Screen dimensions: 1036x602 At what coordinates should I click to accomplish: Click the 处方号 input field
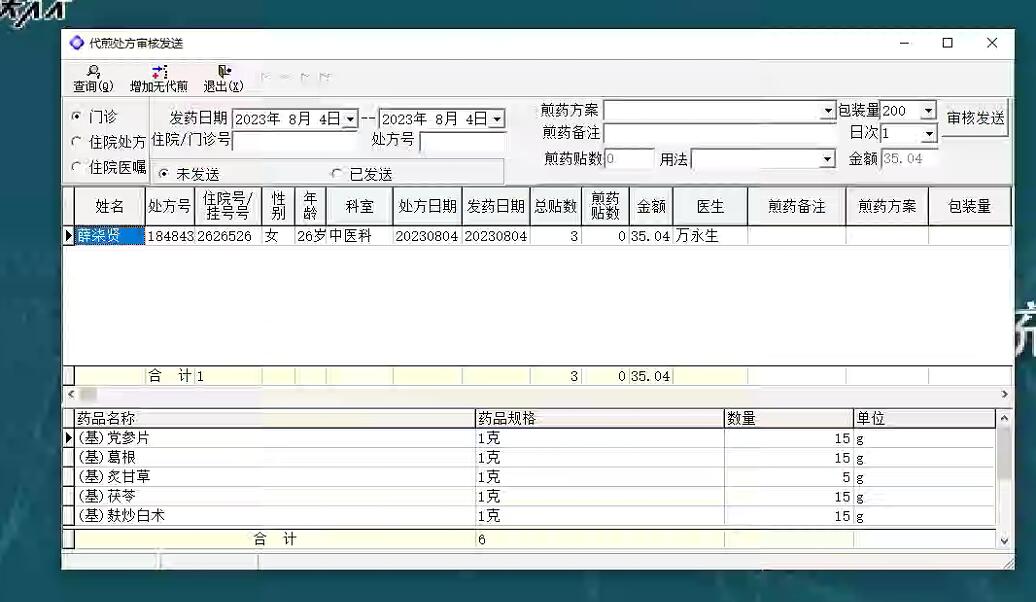click(x=462, y=141)
